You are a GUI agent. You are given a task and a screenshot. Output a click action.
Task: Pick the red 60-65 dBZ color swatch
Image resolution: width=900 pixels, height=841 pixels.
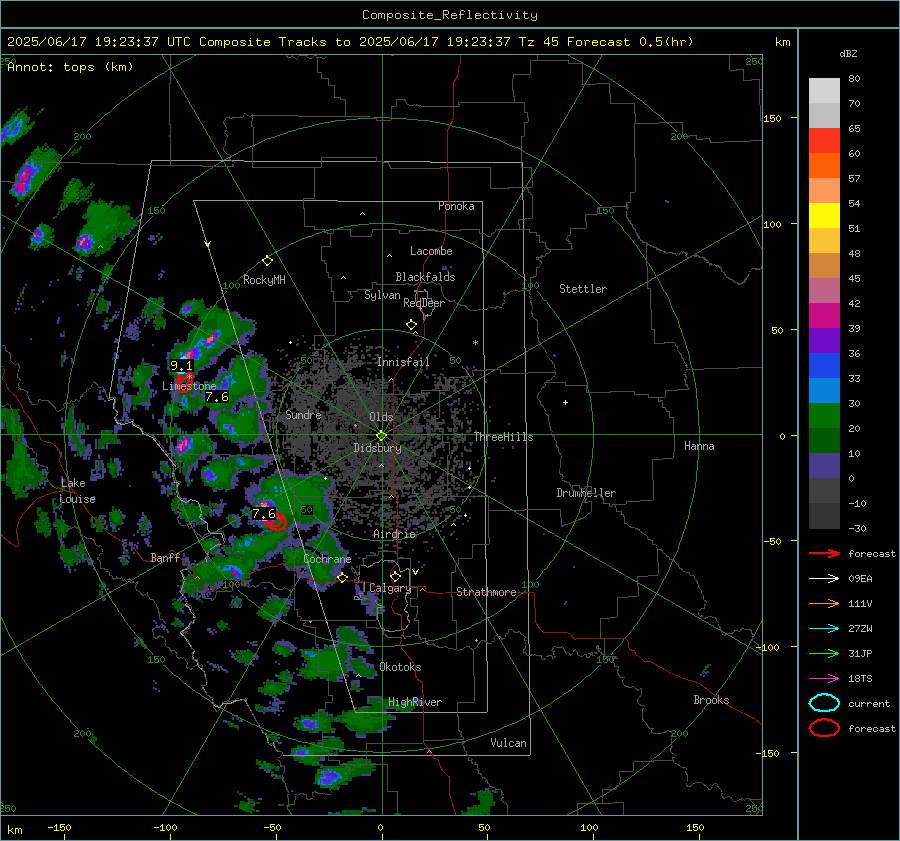tap(824, 141)
